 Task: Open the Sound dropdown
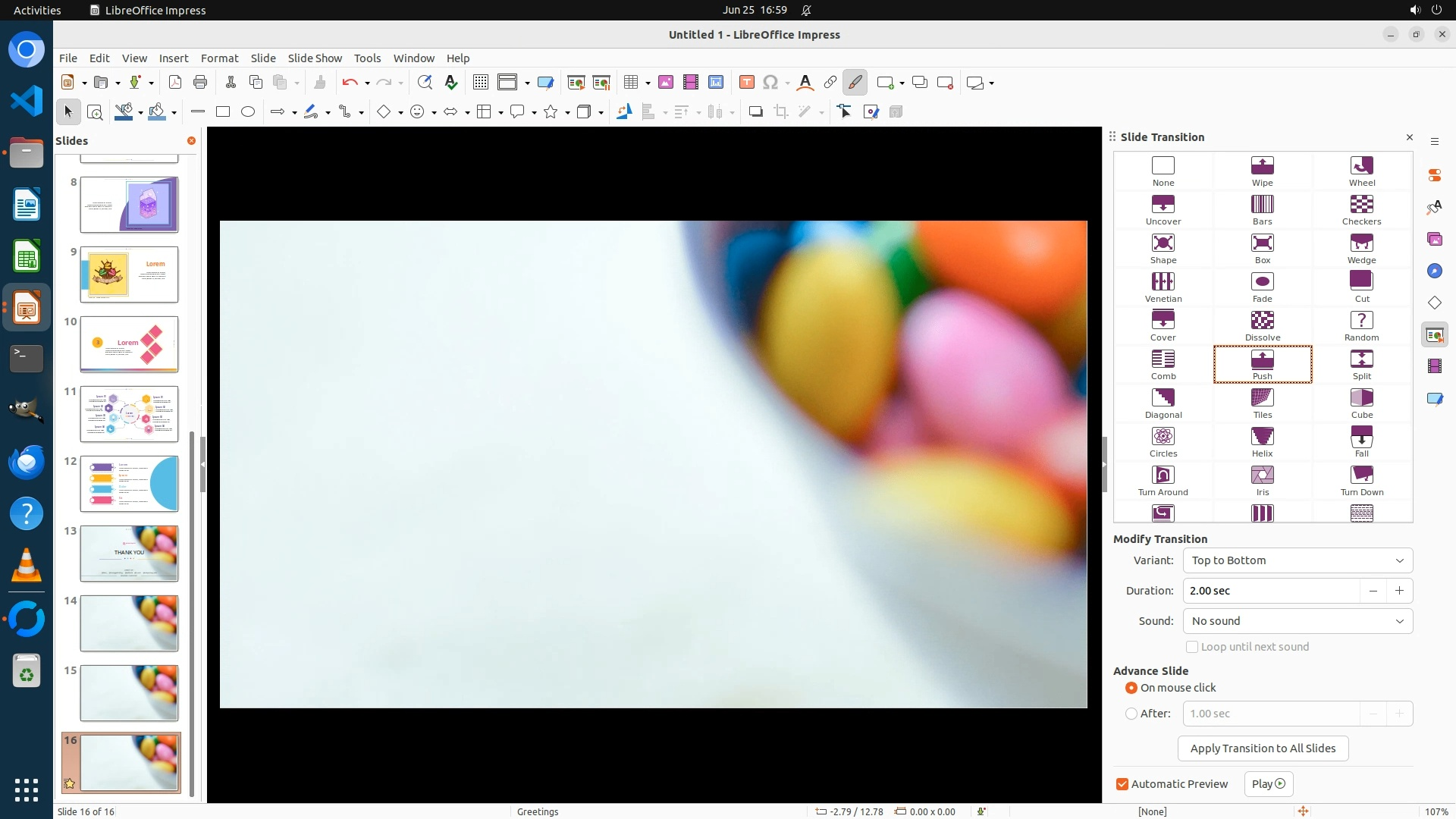coord(1297,621)
